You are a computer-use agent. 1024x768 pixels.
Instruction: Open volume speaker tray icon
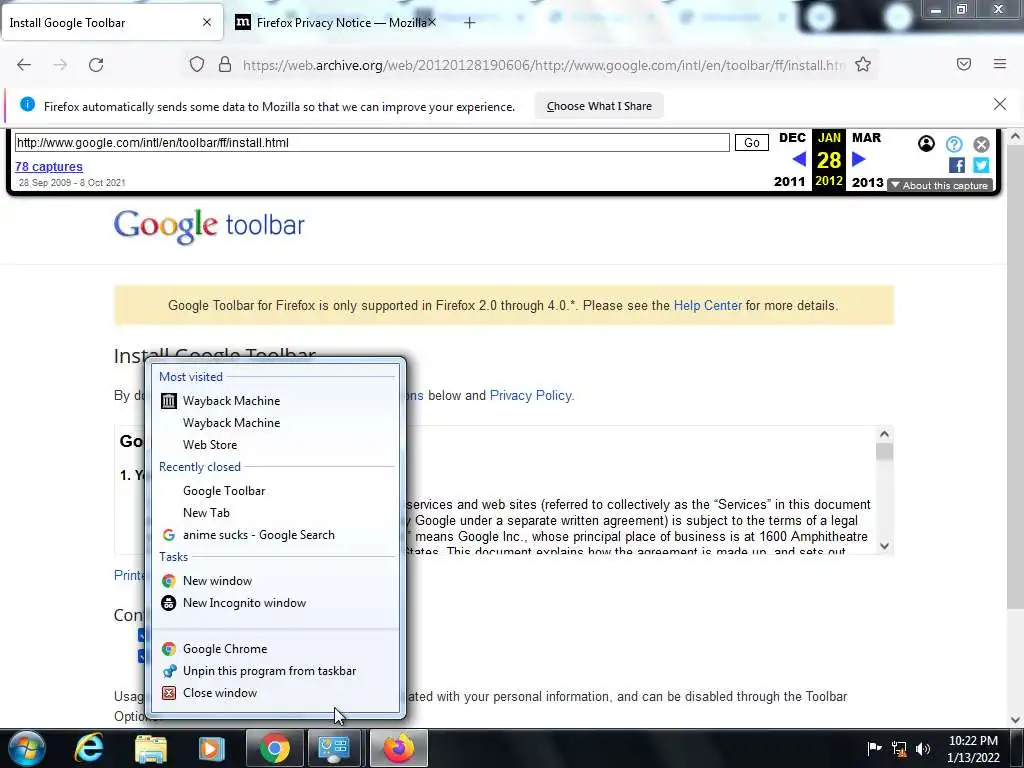(923, 748)
